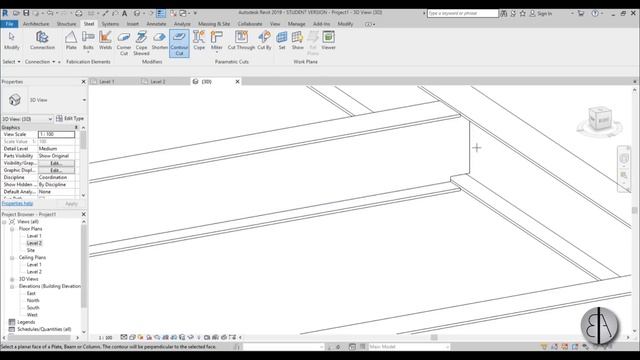This screenshot has width=640, height=360.
Task: Toggle the Contour Cut tool
Action: [179, 43]
